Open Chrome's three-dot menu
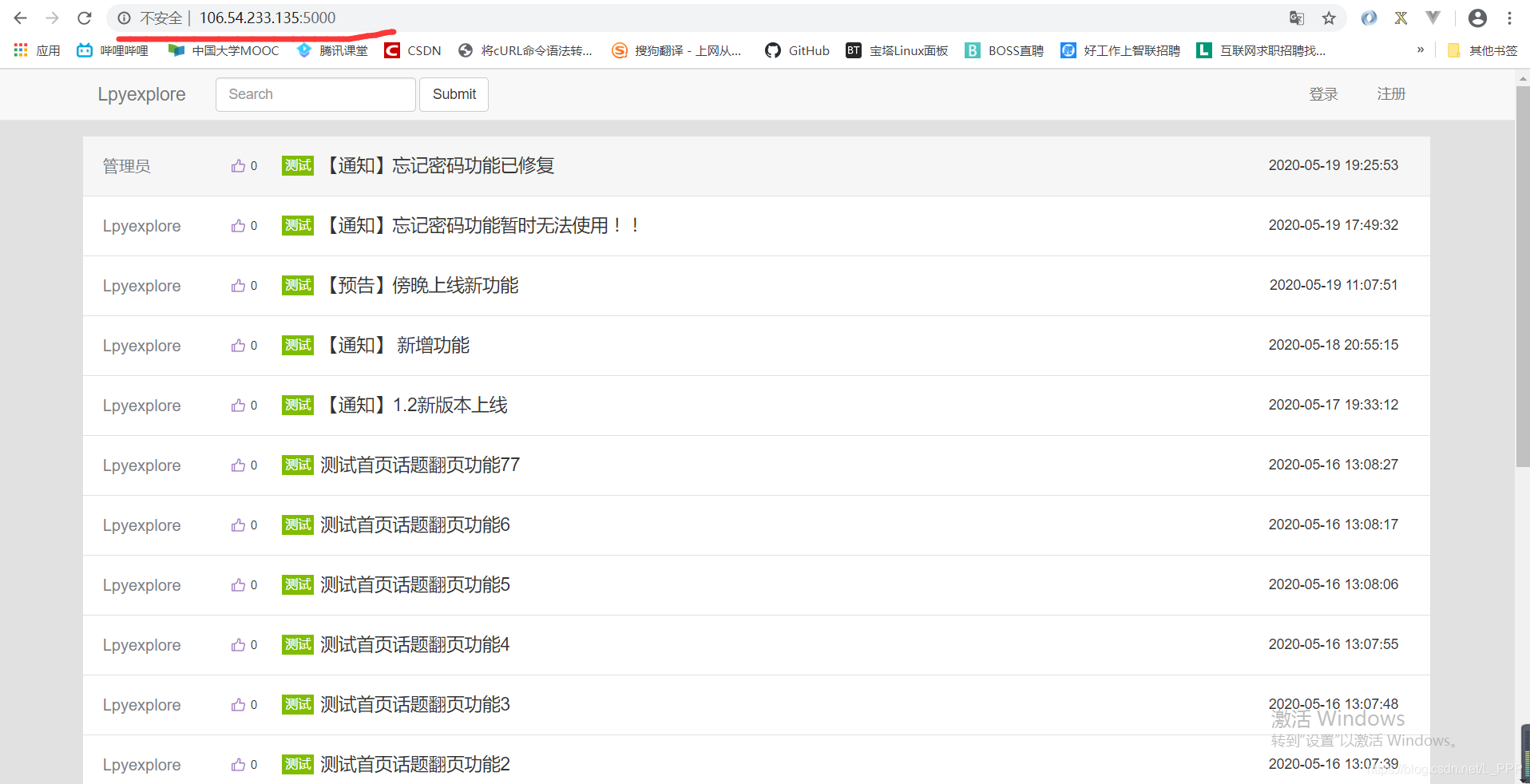 pos(1509,18)
